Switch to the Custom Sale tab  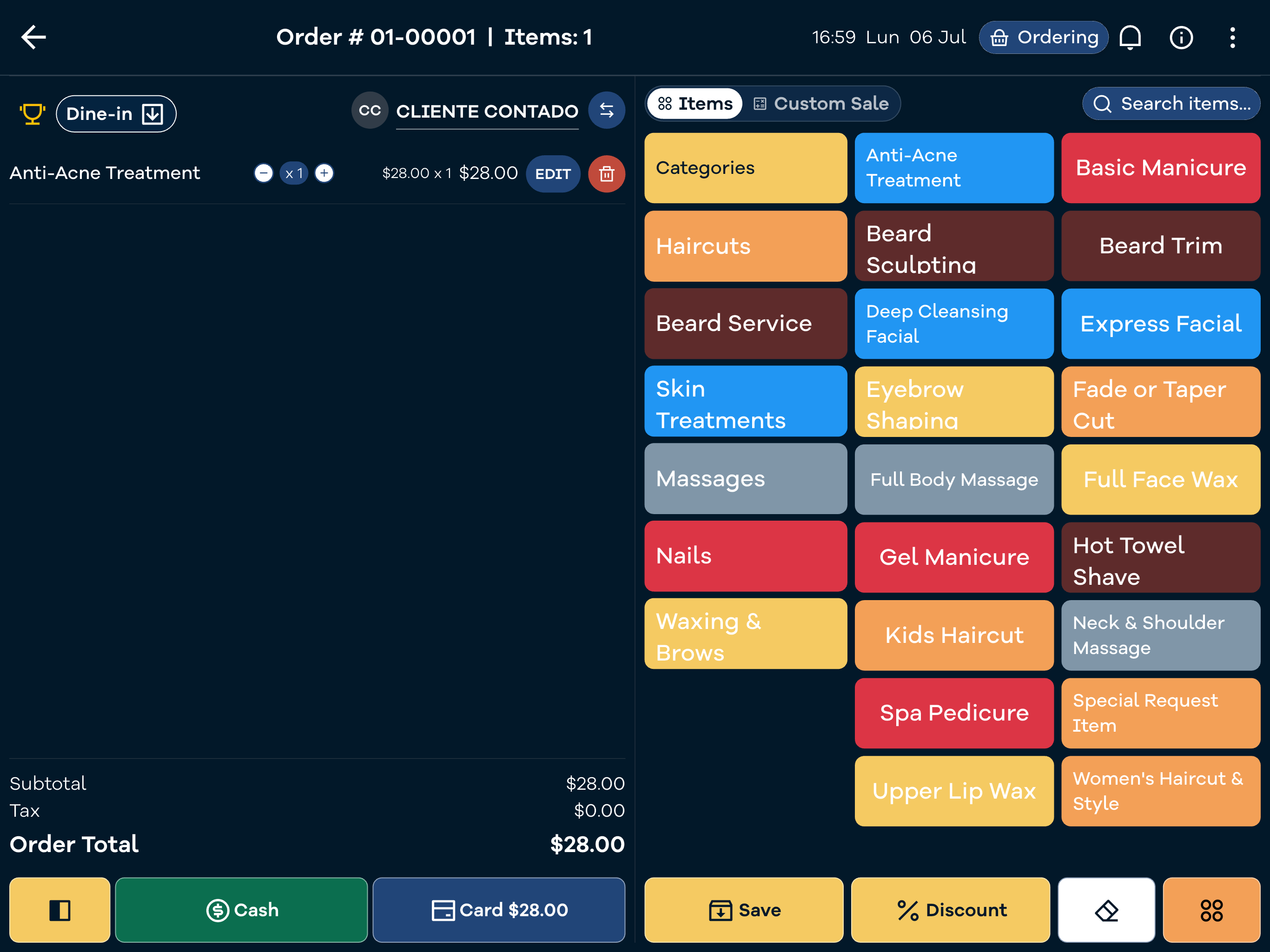tap(821, 103)
